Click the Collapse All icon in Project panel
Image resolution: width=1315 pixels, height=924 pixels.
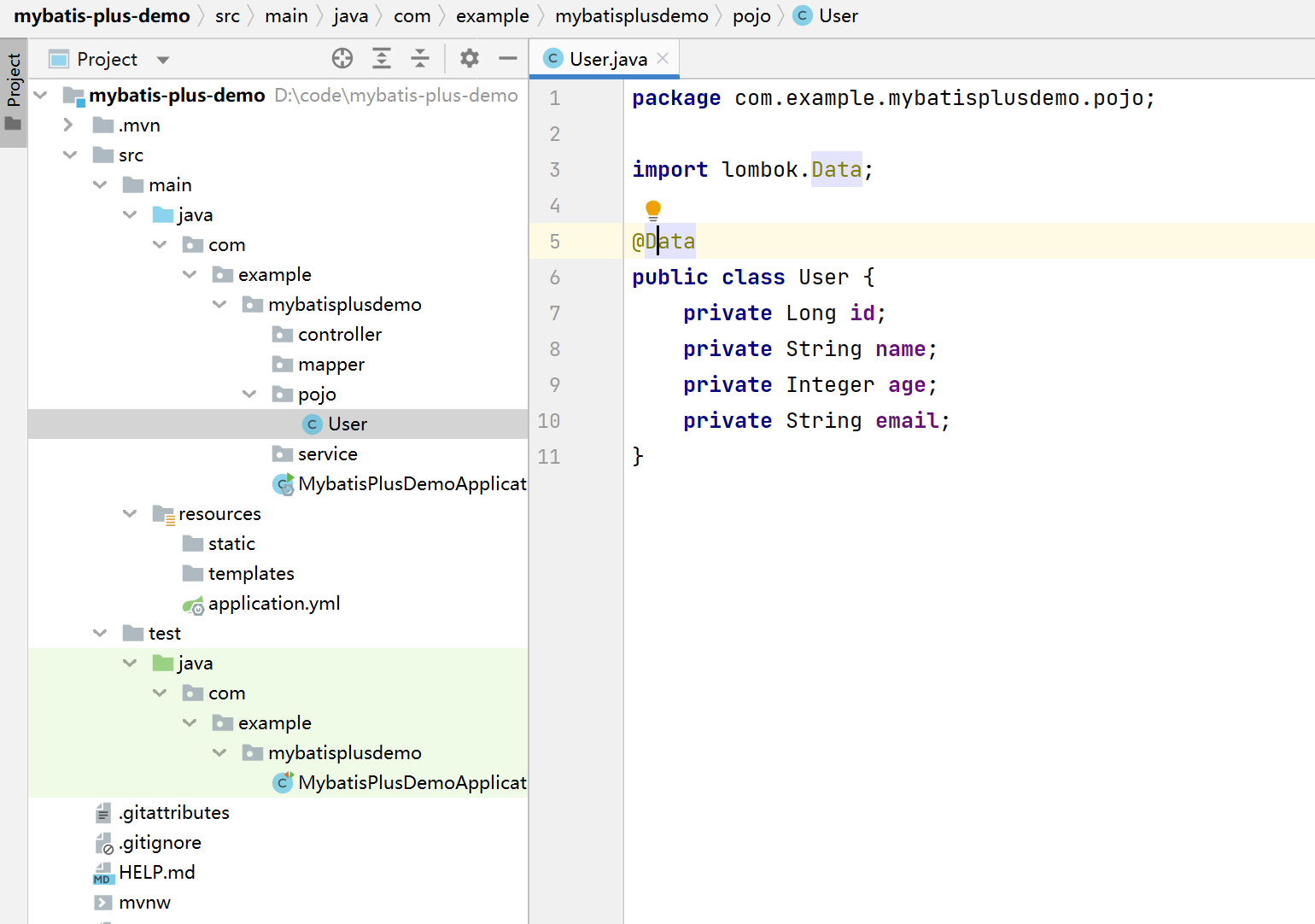click(x=420, y=58)
